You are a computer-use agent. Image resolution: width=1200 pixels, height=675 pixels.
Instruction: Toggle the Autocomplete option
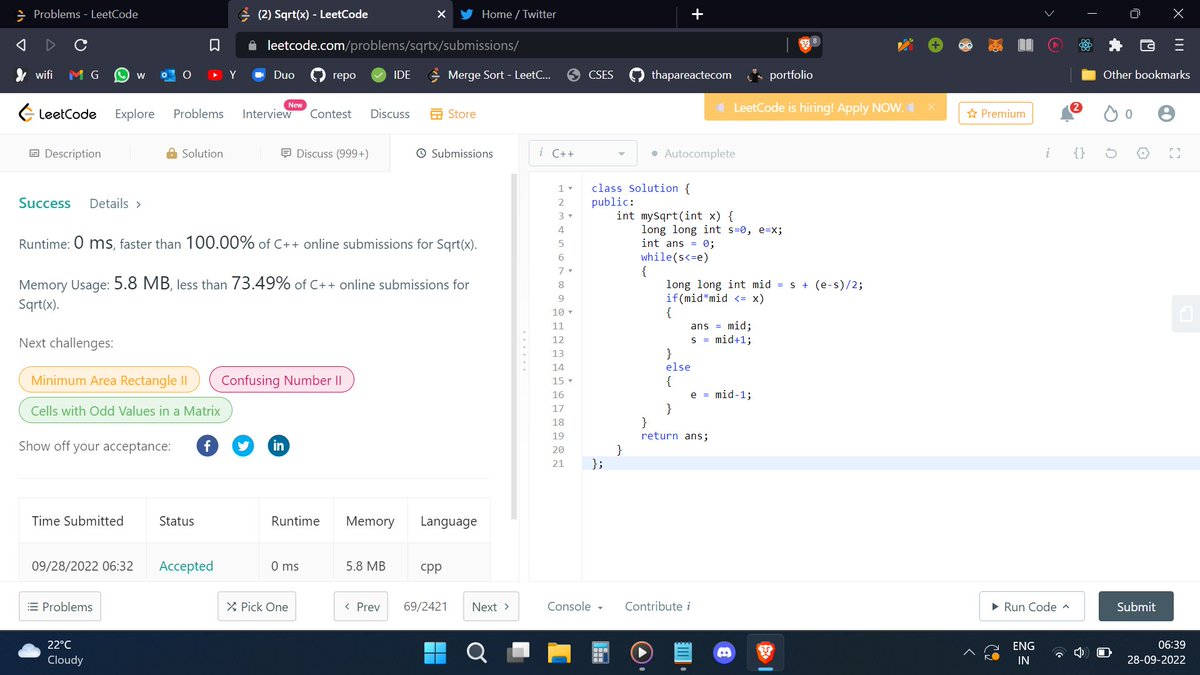click(692, 154)
